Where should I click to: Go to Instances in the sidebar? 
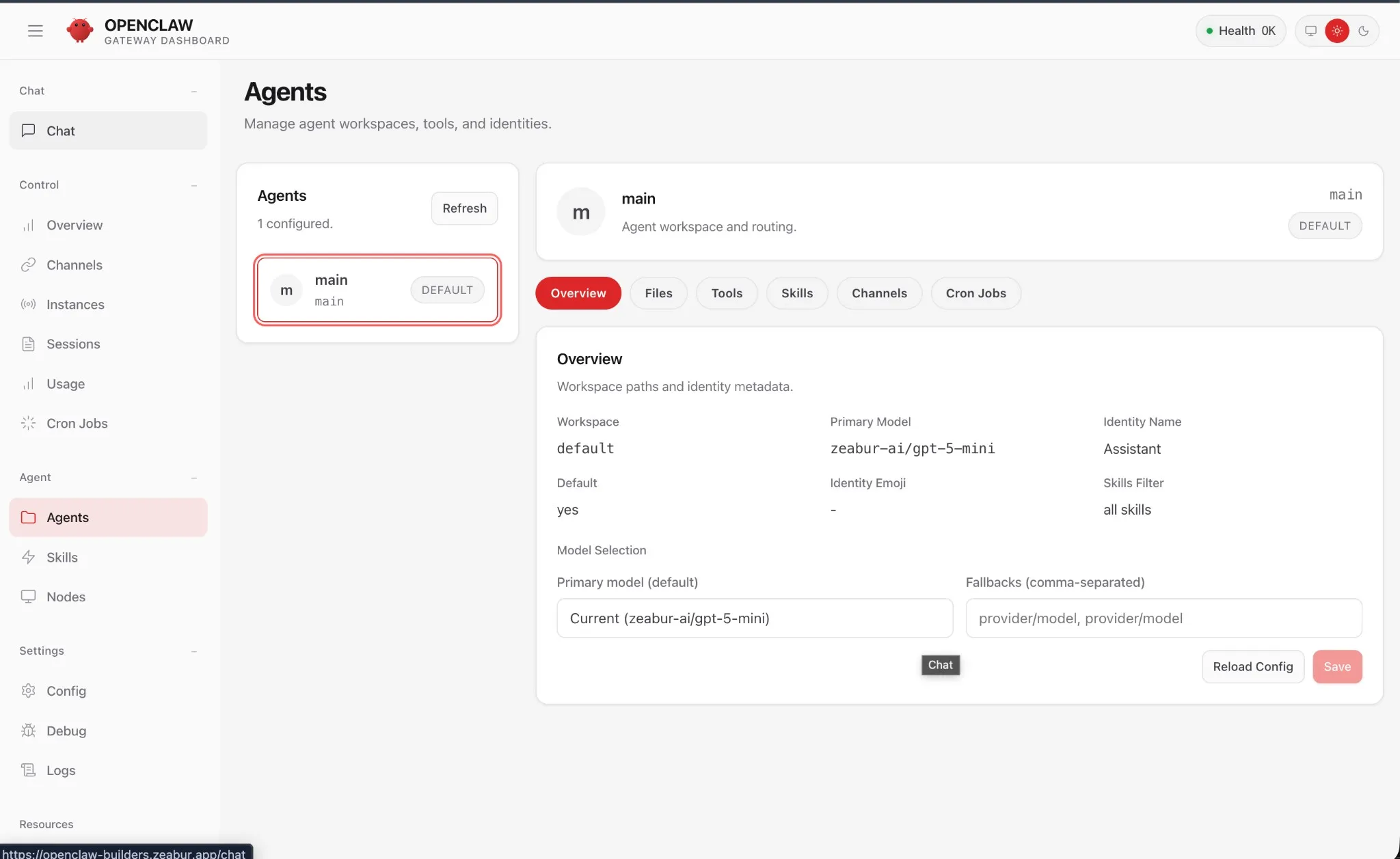[x=108, y=304]
